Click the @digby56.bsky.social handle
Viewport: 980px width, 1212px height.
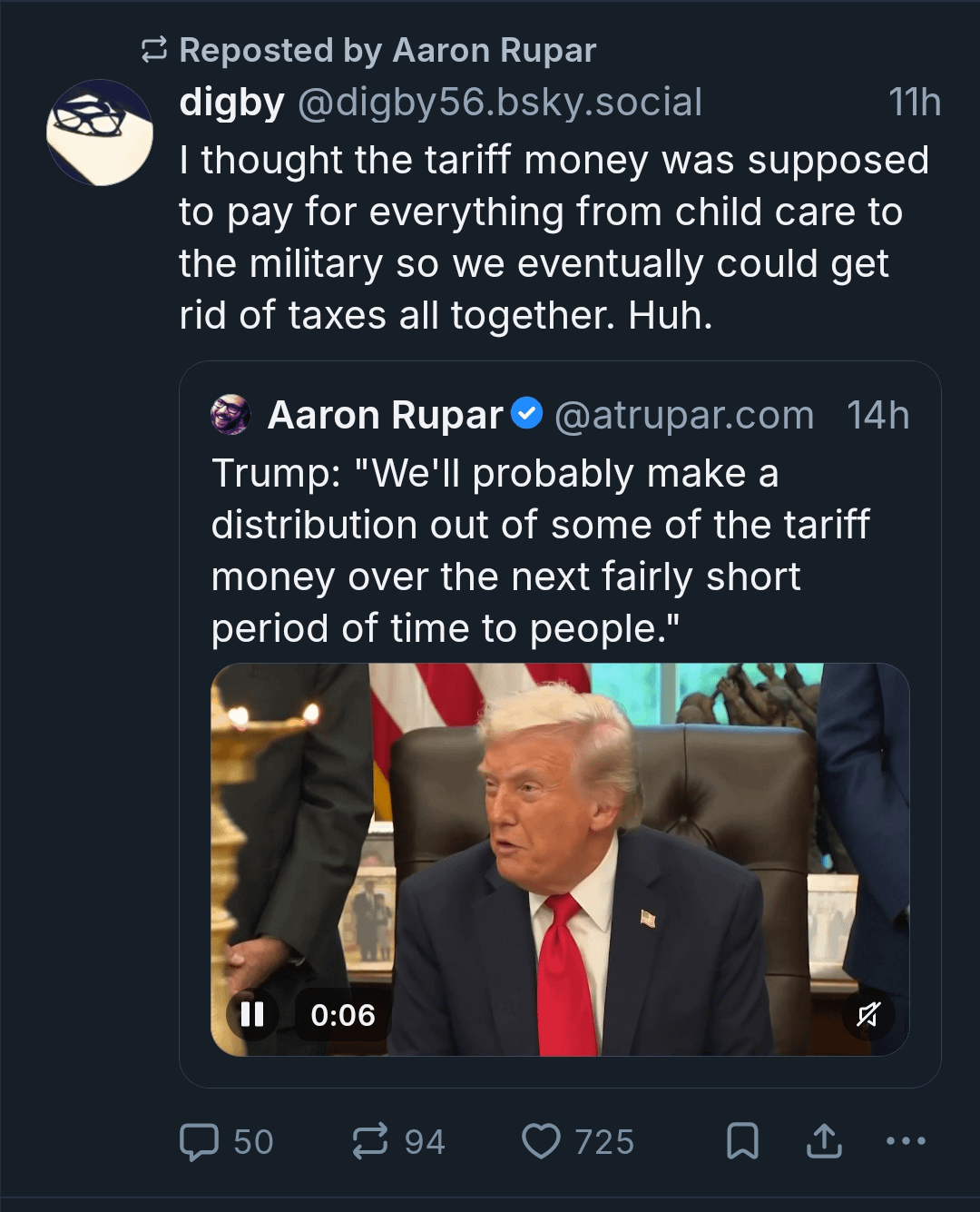500,103
